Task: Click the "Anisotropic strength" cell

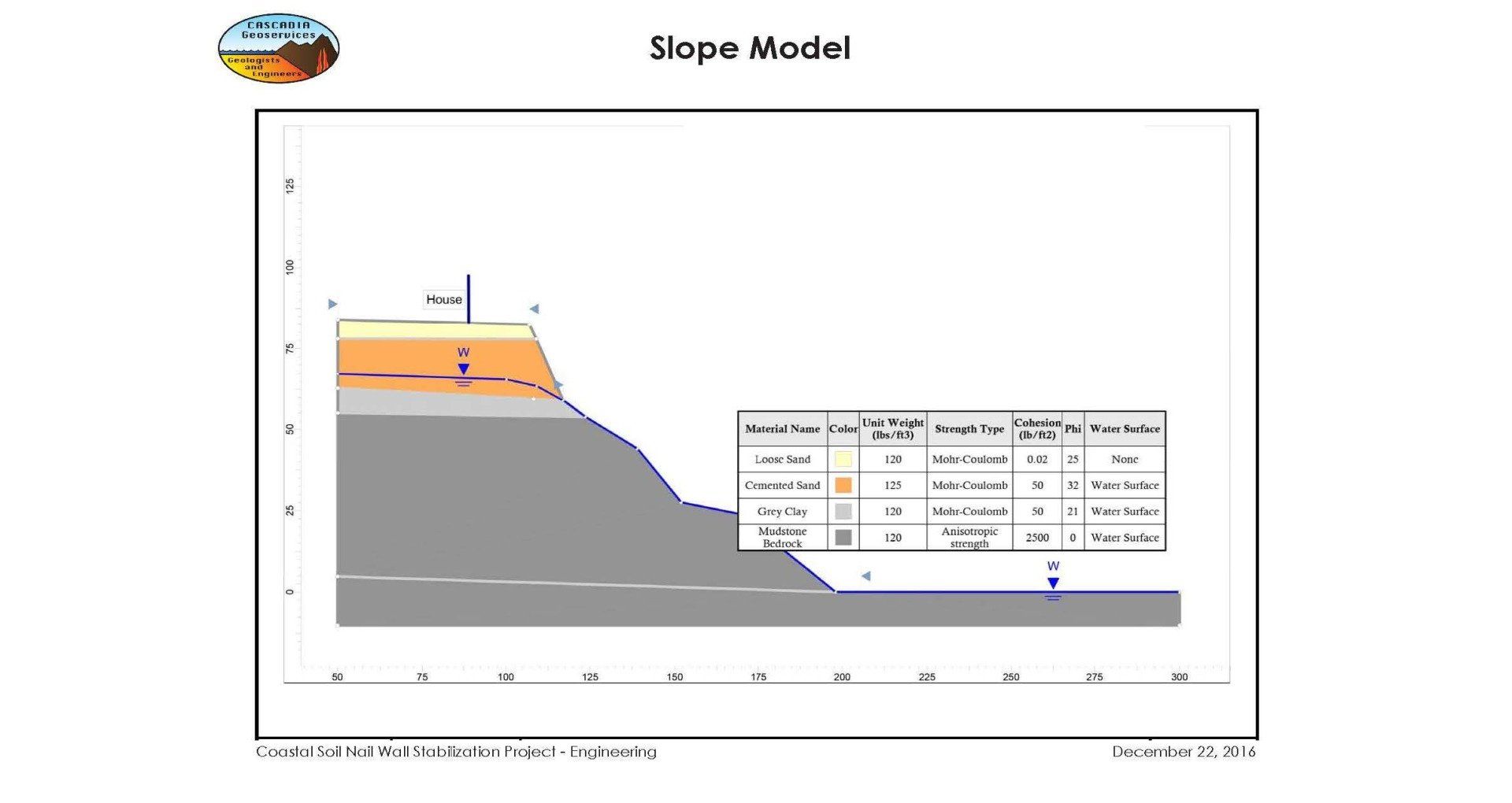Action: pos(969,537)
